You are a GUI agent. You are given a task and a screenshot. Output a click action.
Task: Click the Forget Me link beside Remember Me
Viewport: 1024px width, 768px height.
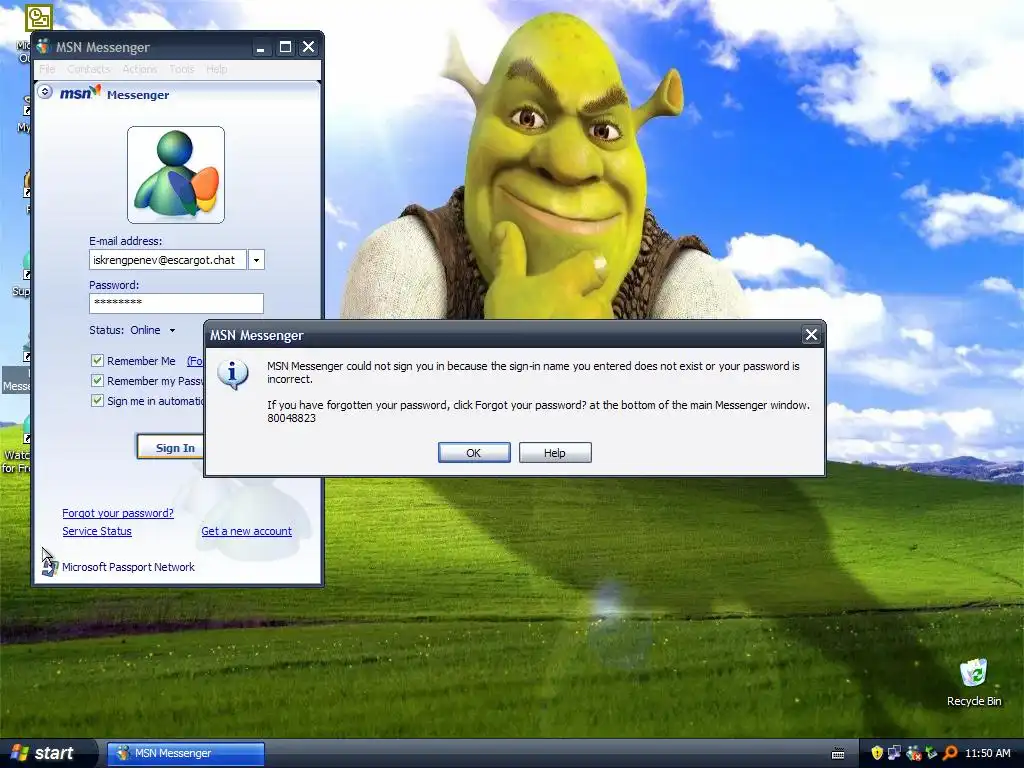pyautogui.click(x=195, y=361)
